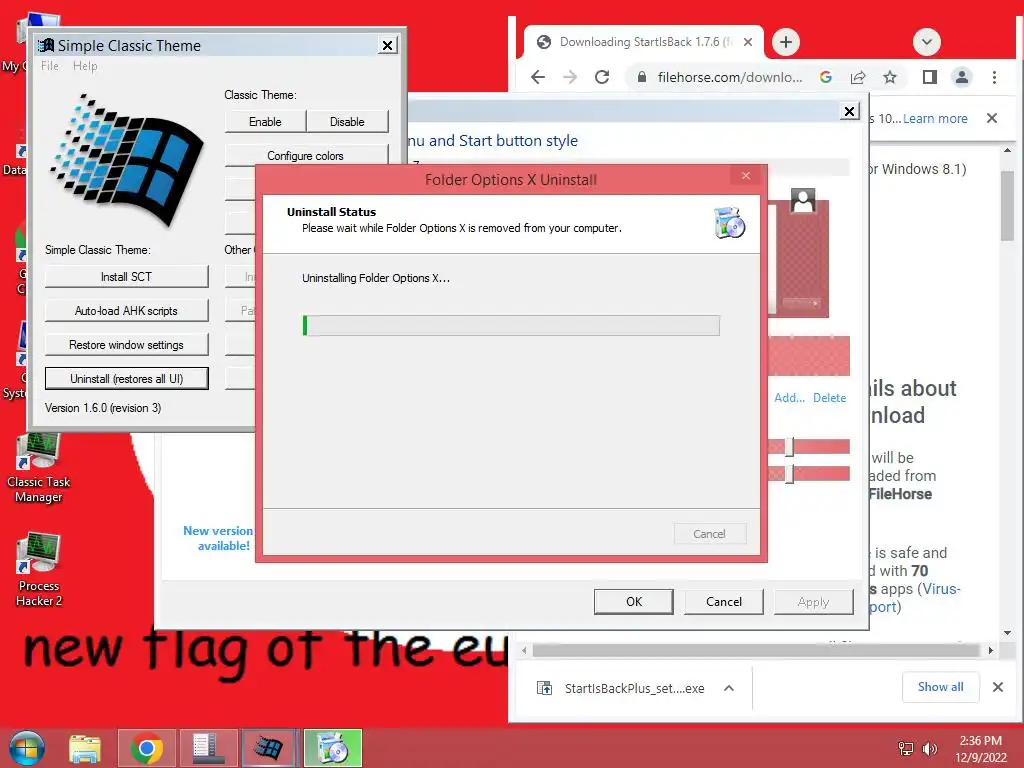
Task: Click Learn more link in infobar
Action: point(935,118)
